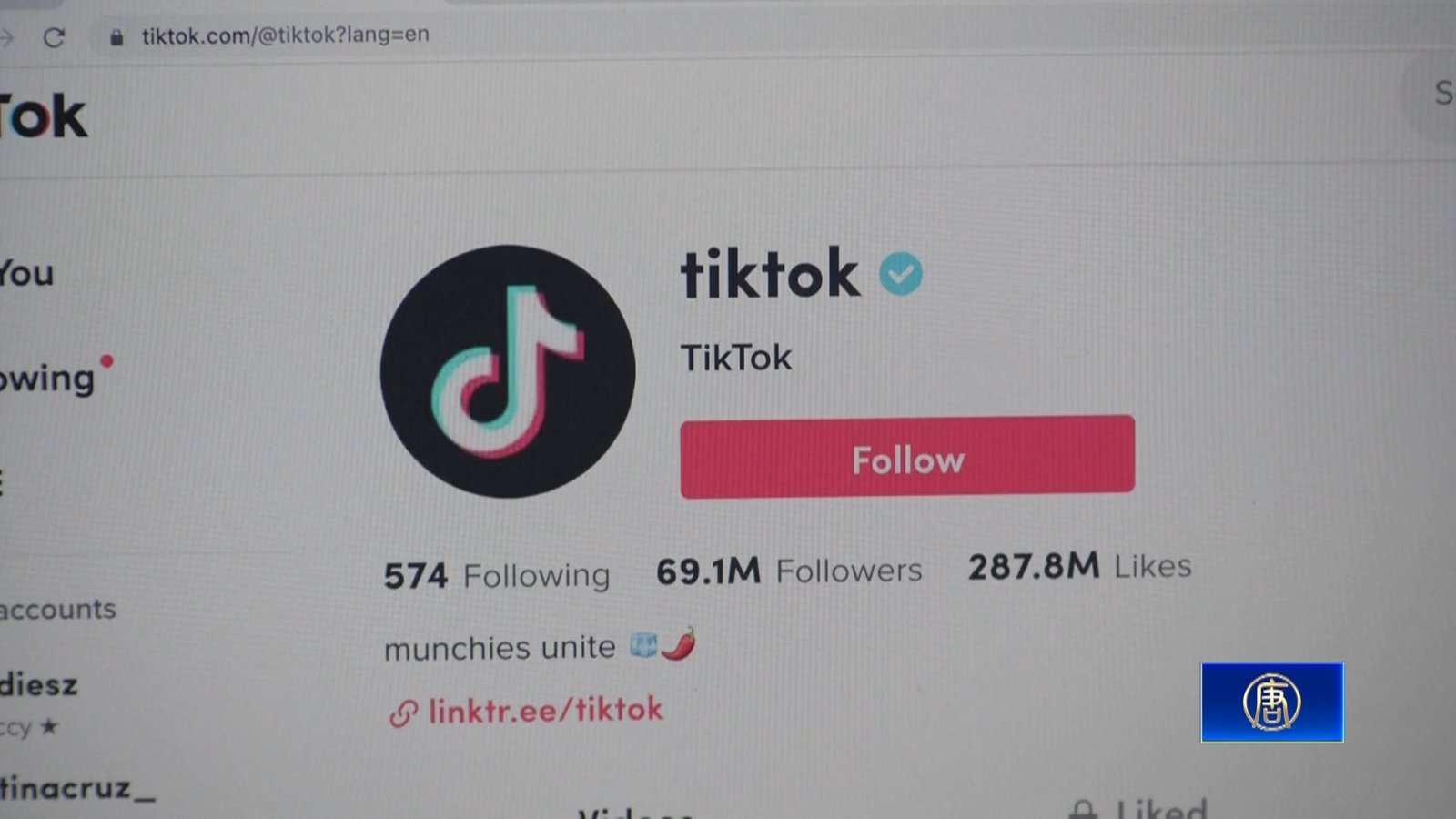Open the suggested account ending in tinacruz_
The width and height of the screenshot is (1456, 819).
coord(77,787)
